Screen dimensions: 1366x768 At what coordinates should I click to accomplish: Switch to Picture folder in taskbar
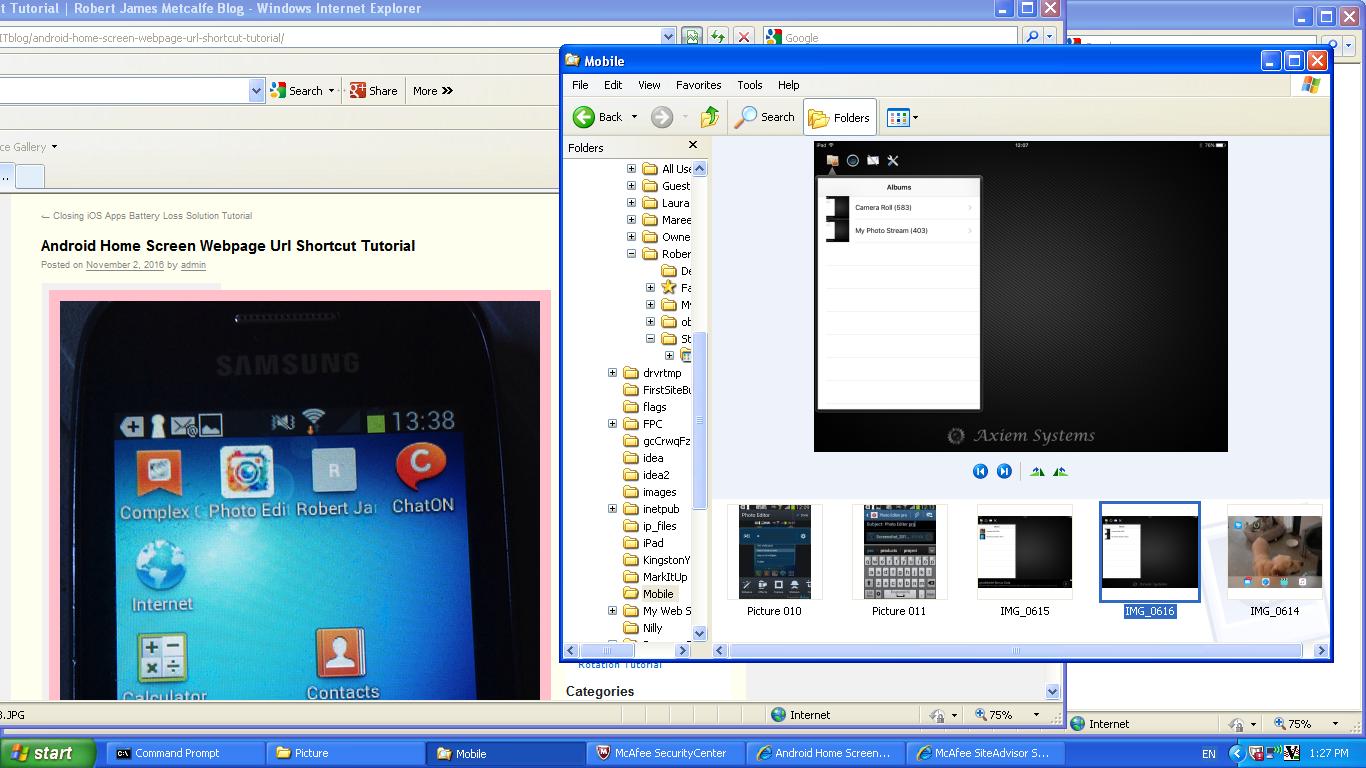click(346, 753)
